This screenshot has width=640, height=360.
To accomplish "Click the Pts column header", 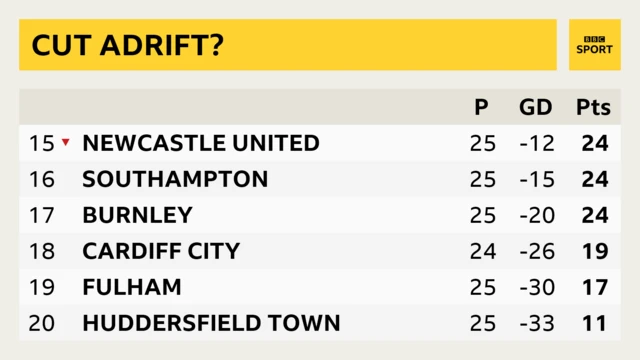I will (593, 107).
